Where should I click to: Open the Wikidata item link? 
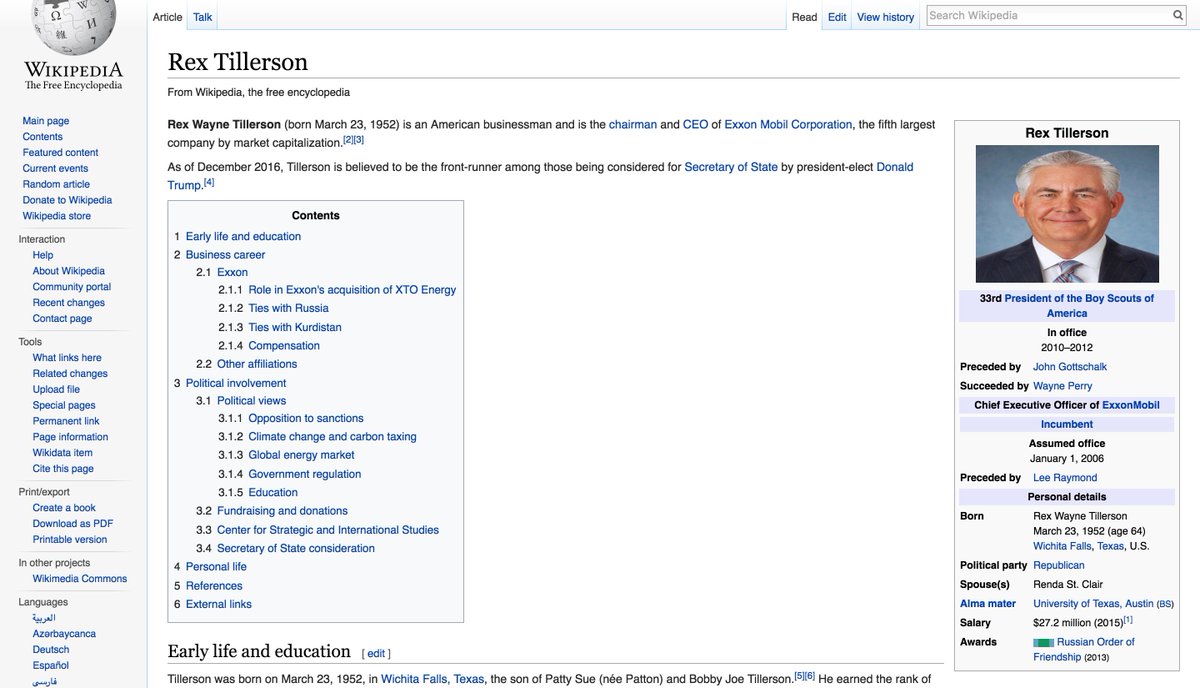coord(62,453)
